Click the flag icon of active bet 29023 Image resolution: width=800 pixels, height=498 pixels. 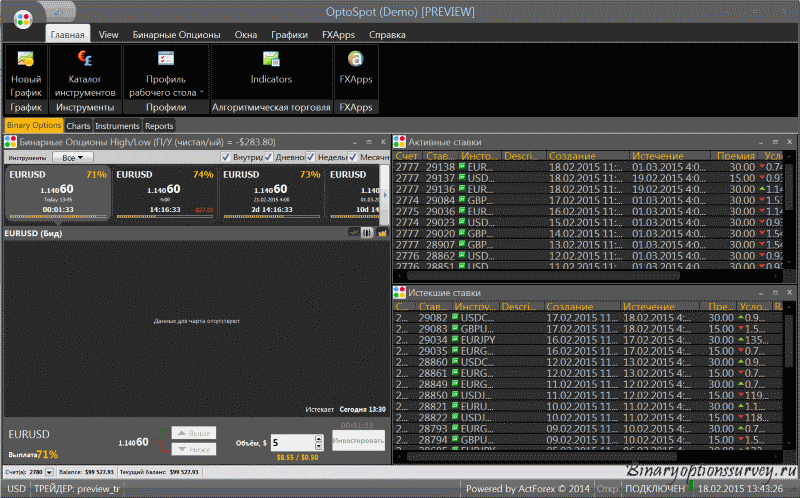462,222
